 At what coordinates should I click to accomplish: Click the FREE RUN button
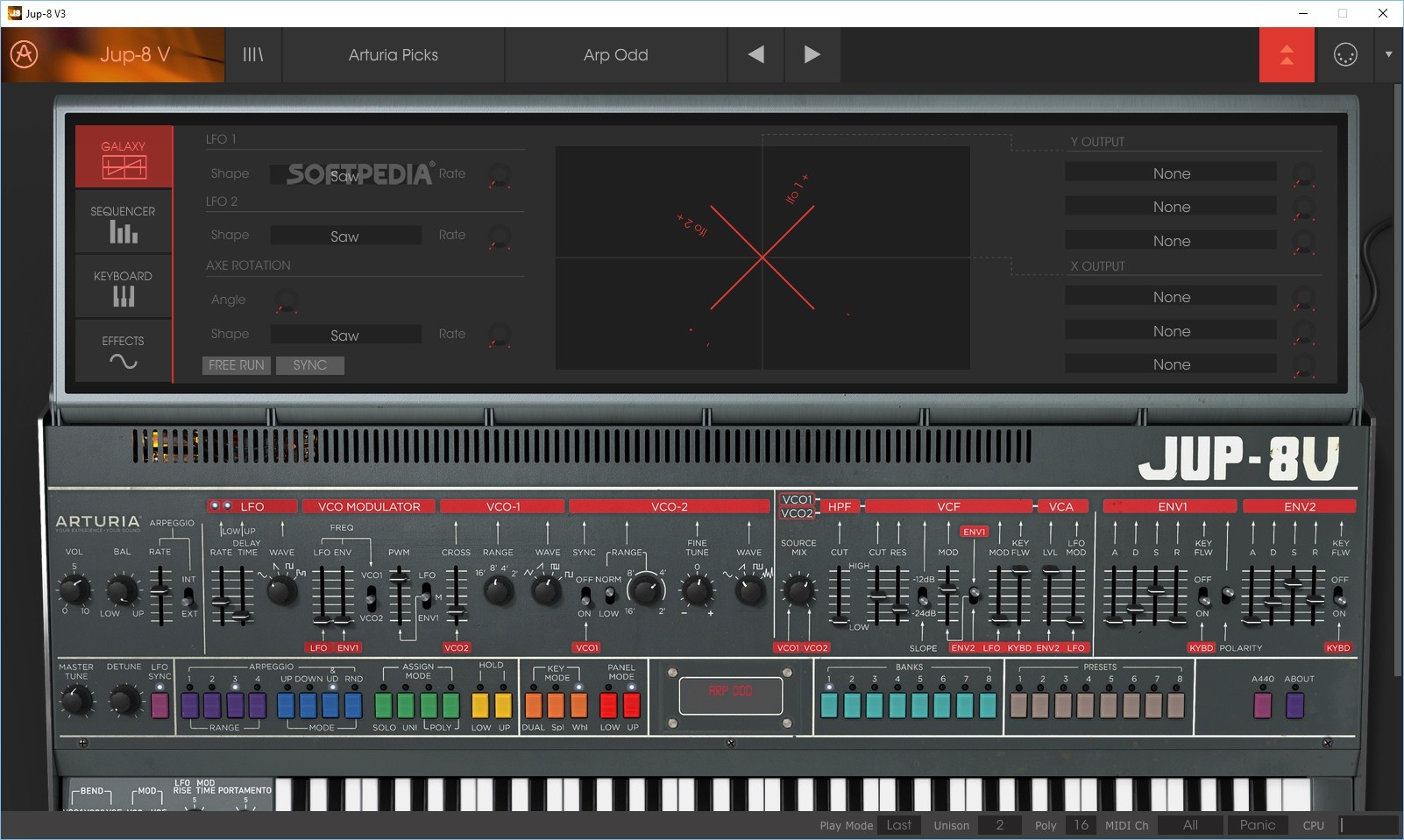[x=237, y=365]
